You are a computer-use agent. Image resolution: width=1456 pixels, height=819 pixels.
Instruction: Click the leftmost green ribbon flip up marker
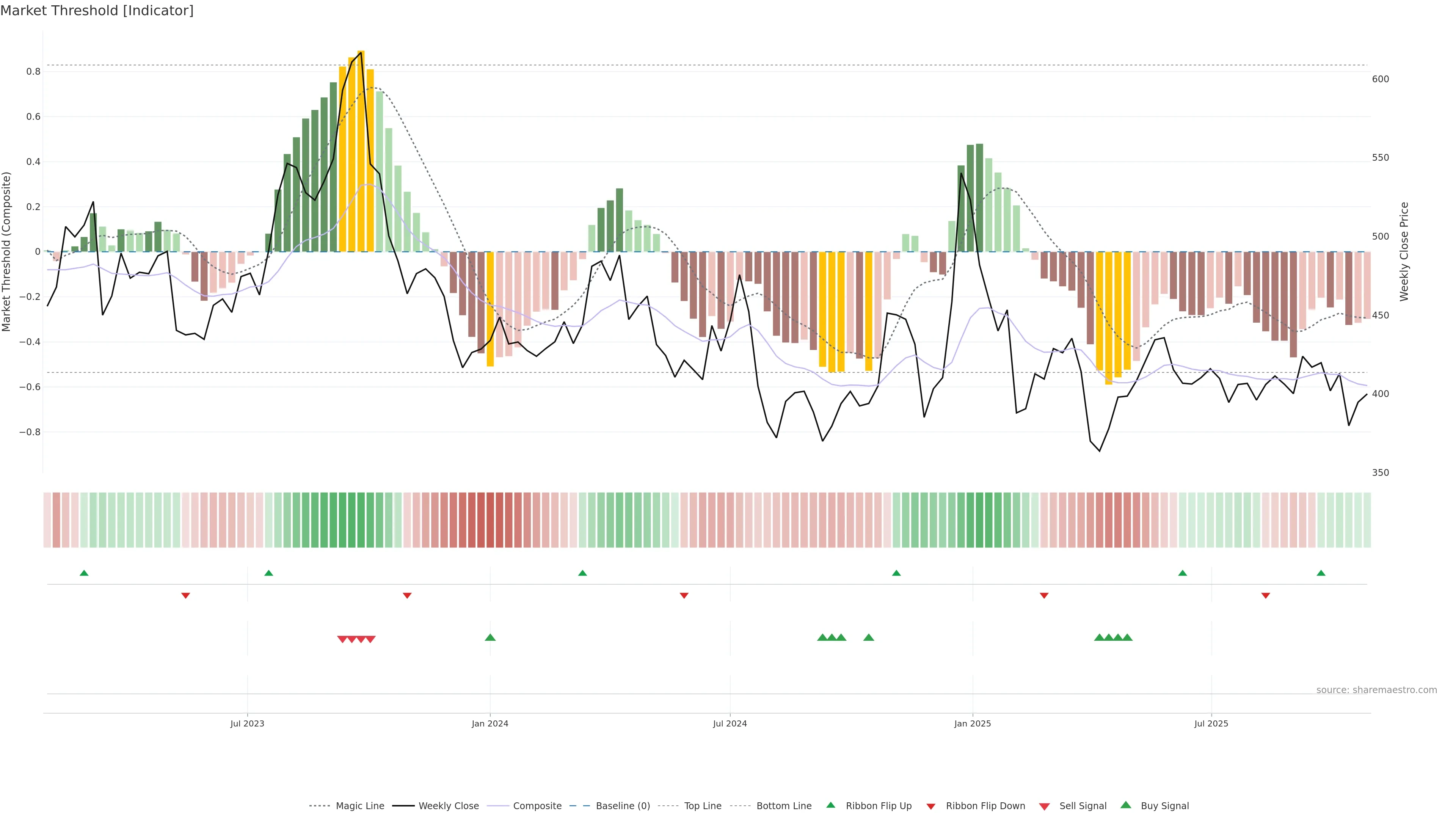[84, 573]
